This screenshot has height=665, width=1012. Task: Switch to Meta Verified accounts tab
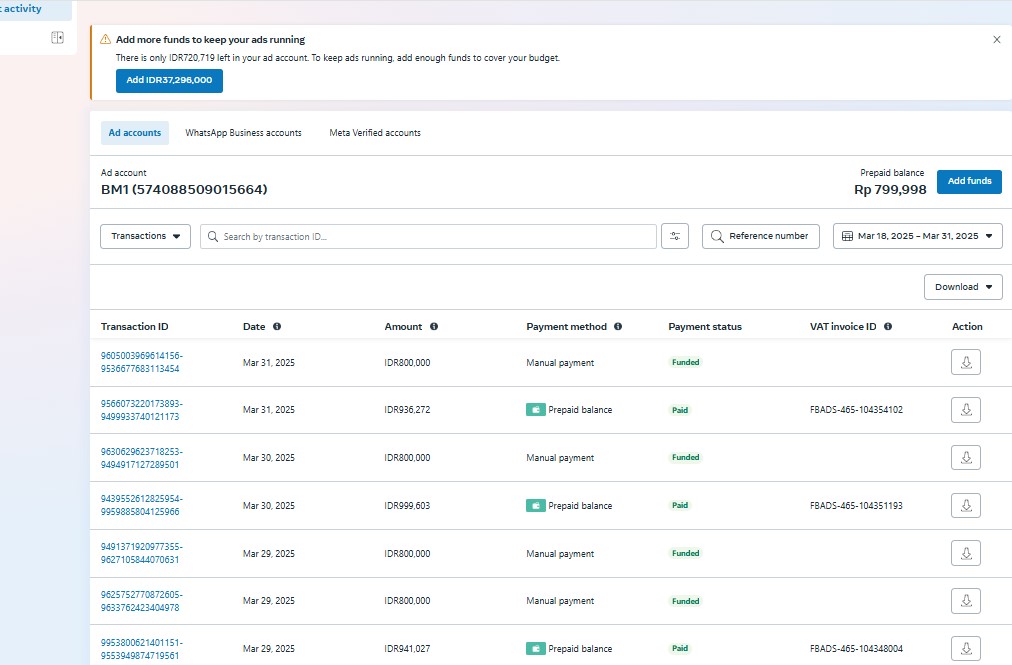point(375,133)
